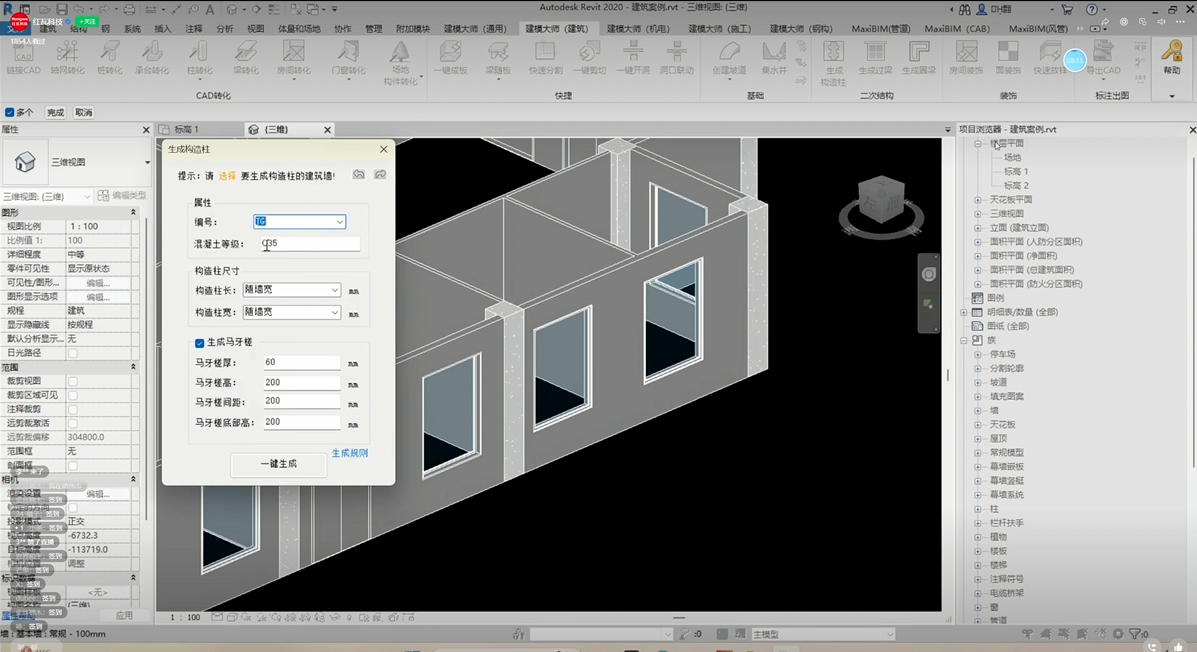Image resolution: width=1197 pixels, height=652 pixels.
Task: Click the 一键生成 button
Action: (x=279, y=464)
